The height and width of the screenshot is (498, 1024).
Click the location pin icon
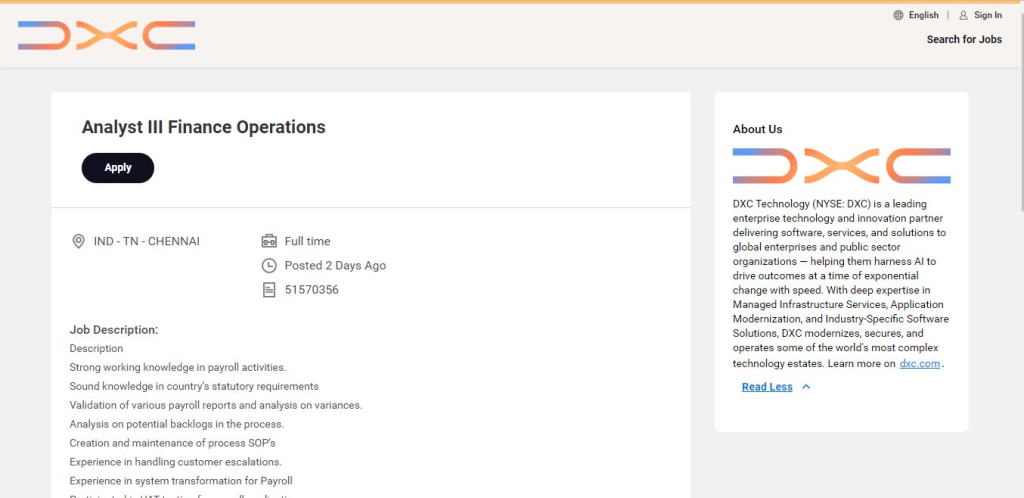pyautogui.click(x=78, y=241)
